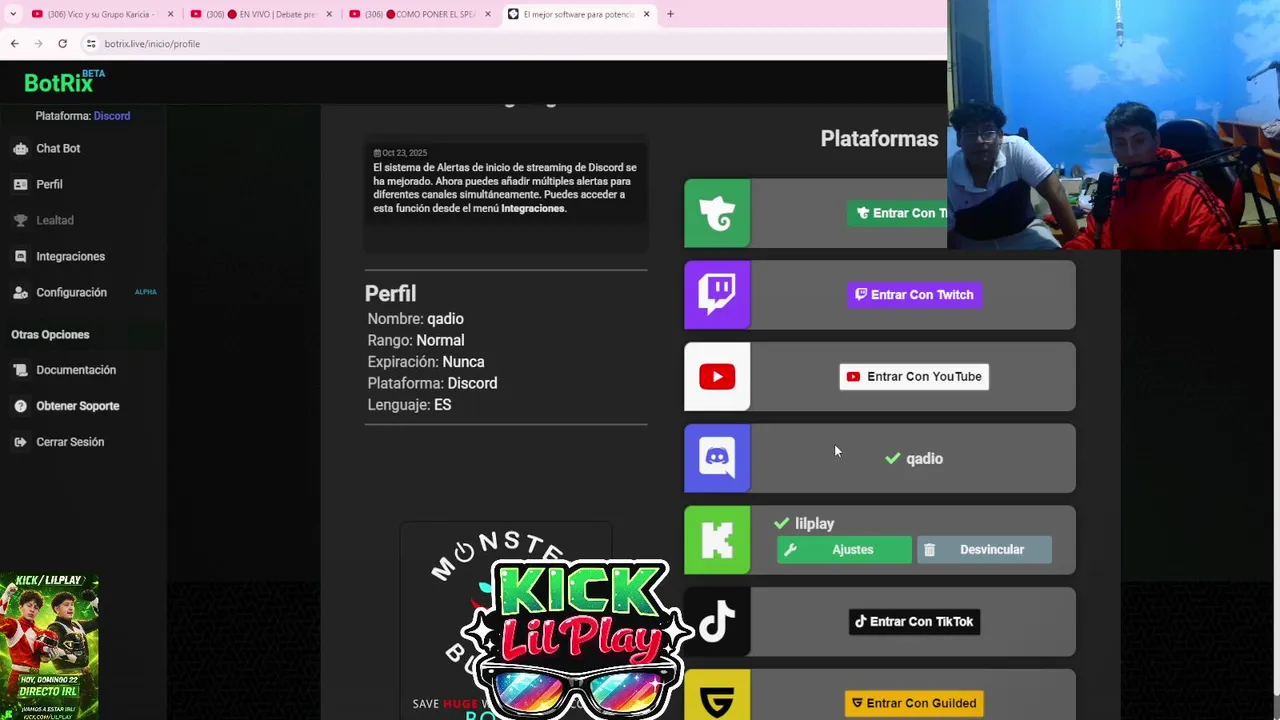This screenshot has width=1280, height=720.
Task: Open the Documentación link
Action: pyautogui.click(x=76, y=370)
